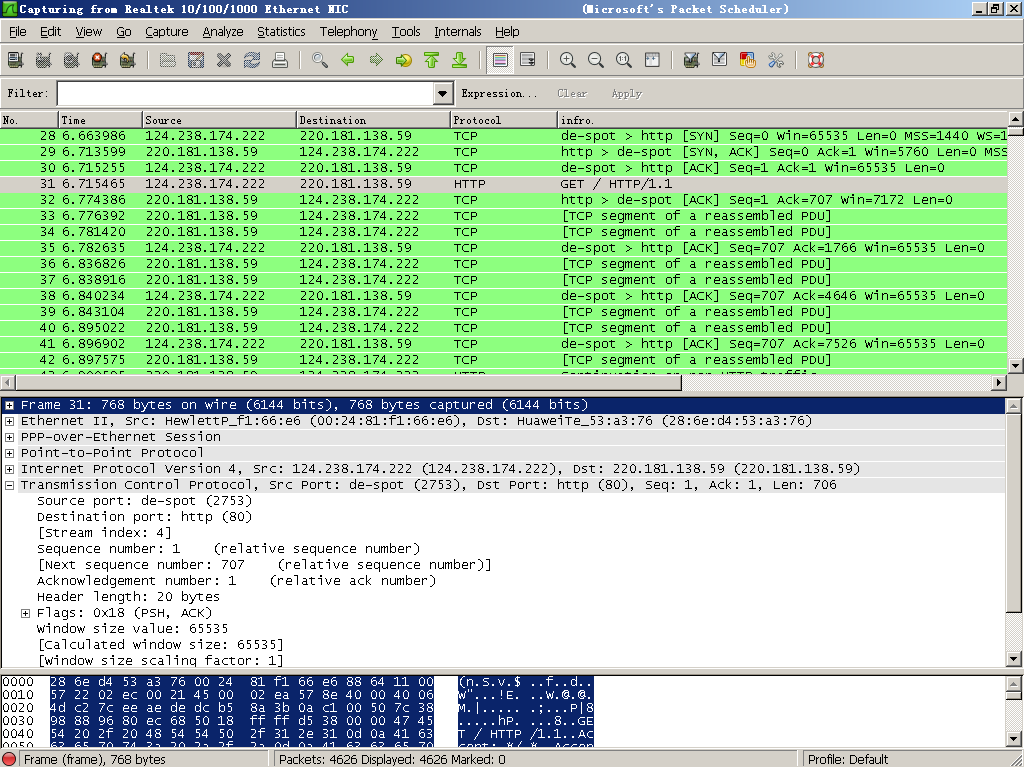
Task: Open the filter history dropdown arrow
Action: point(443,93)
